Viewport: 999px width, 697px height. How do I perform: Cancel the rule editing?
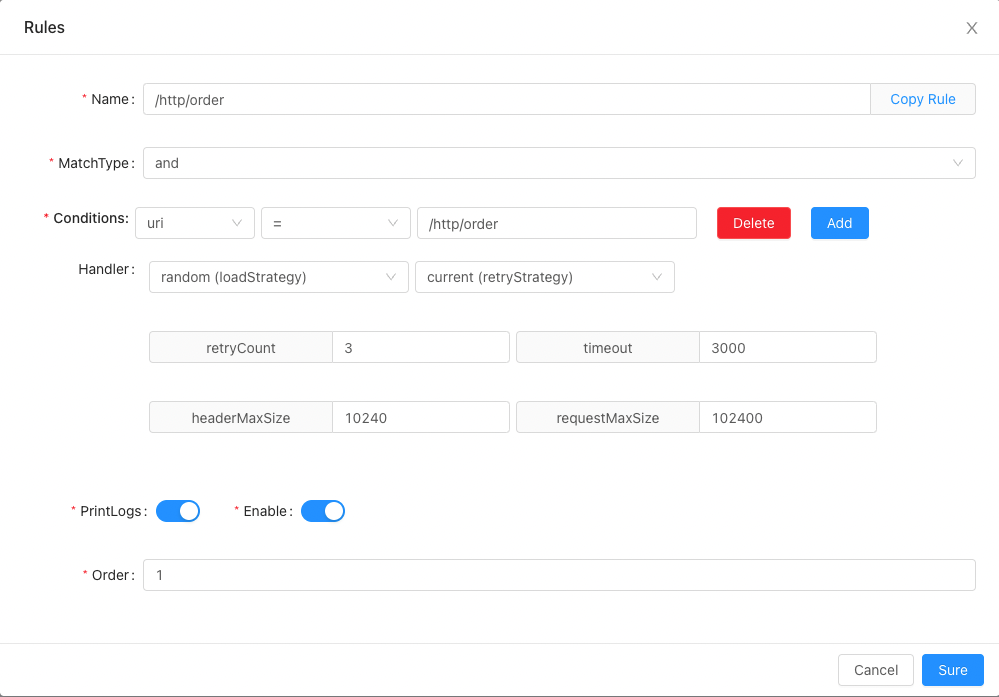(875, 670)
